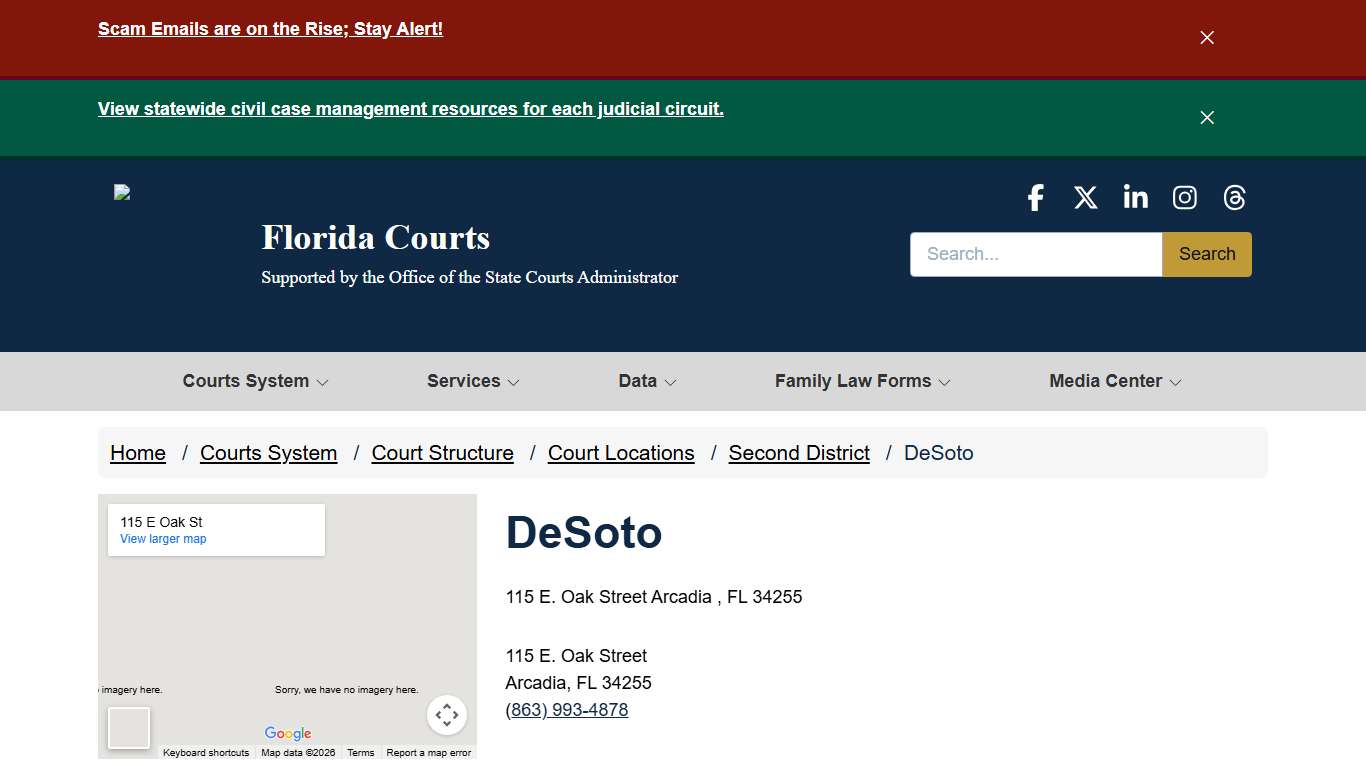Image resolution: width=1366 pixels, height=768 pixels.
Task: Open the Family Law Forms menu
Action: pyautogui.click(x=861, y=381)
